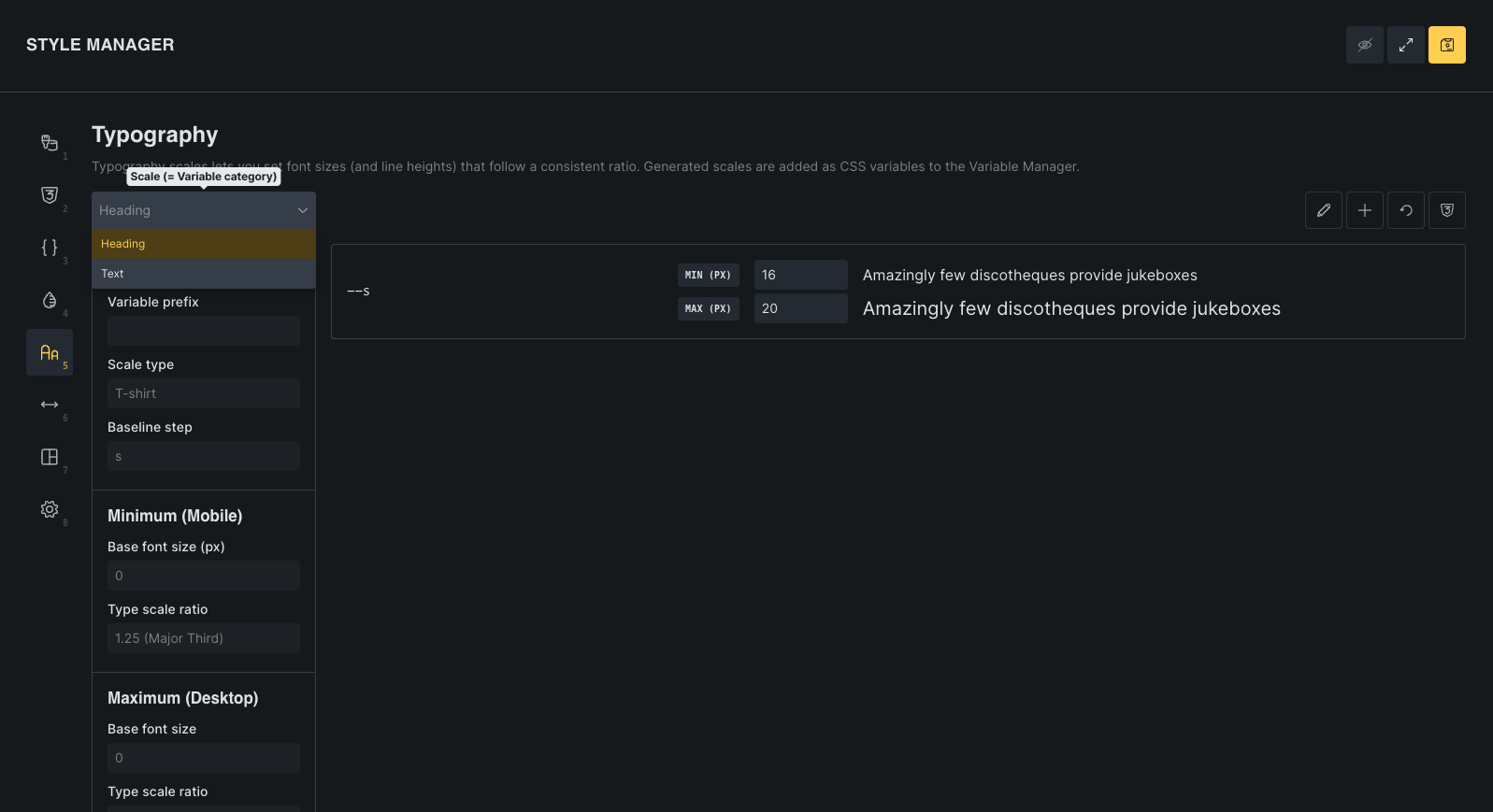Click the MIN (PX) value field showing 16

[x=799, y=275]
